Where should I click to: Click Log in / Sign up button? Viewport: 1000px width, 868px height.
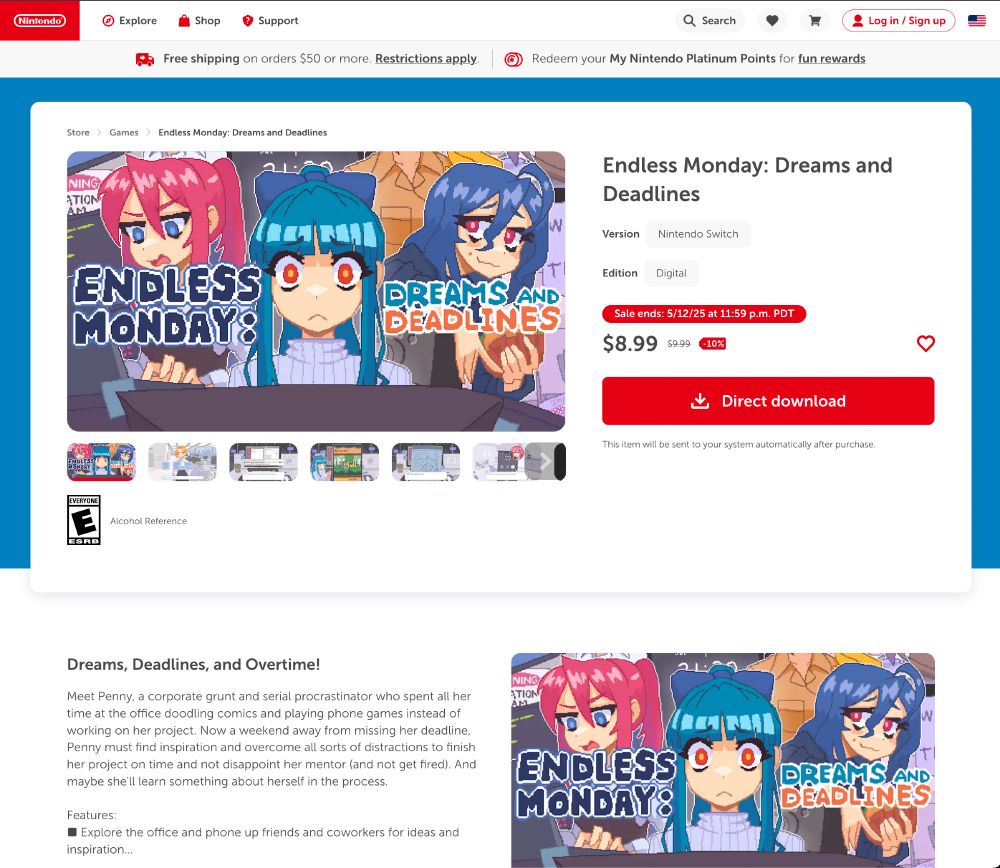coord(898,20)
